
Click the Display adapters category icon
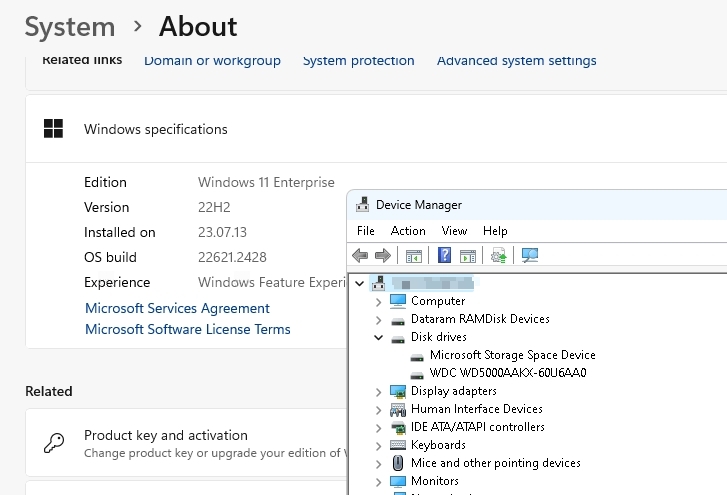click(398, 392)
